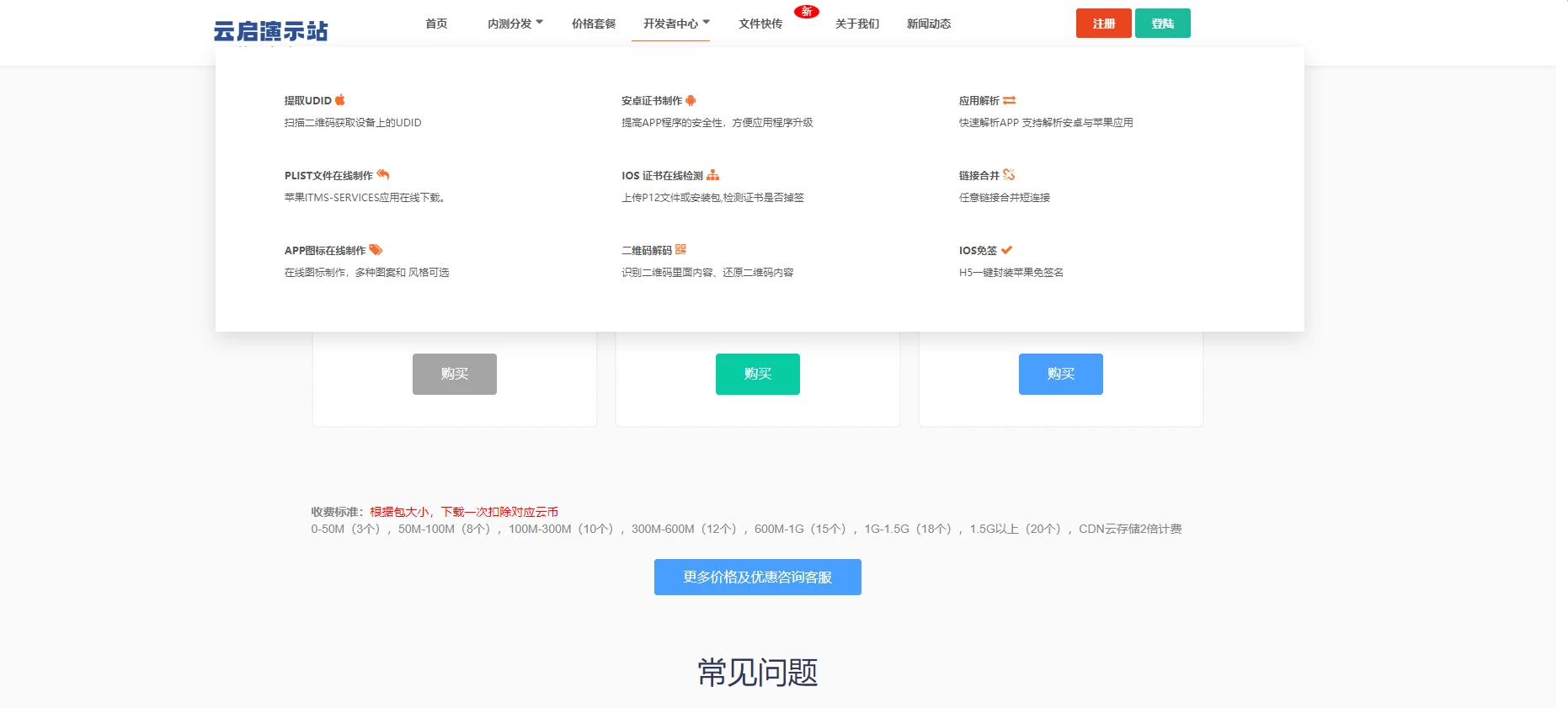This screenshot has width=1568, height=708.
Task: Expand the 内测分发 dropdown arrow
Action: coord(539,23)
